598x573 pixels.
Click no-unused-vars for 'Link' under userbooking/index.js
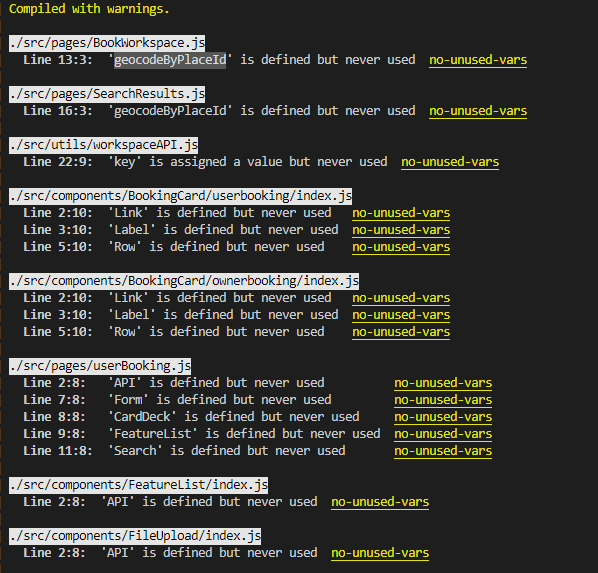(x=401, y=213)
